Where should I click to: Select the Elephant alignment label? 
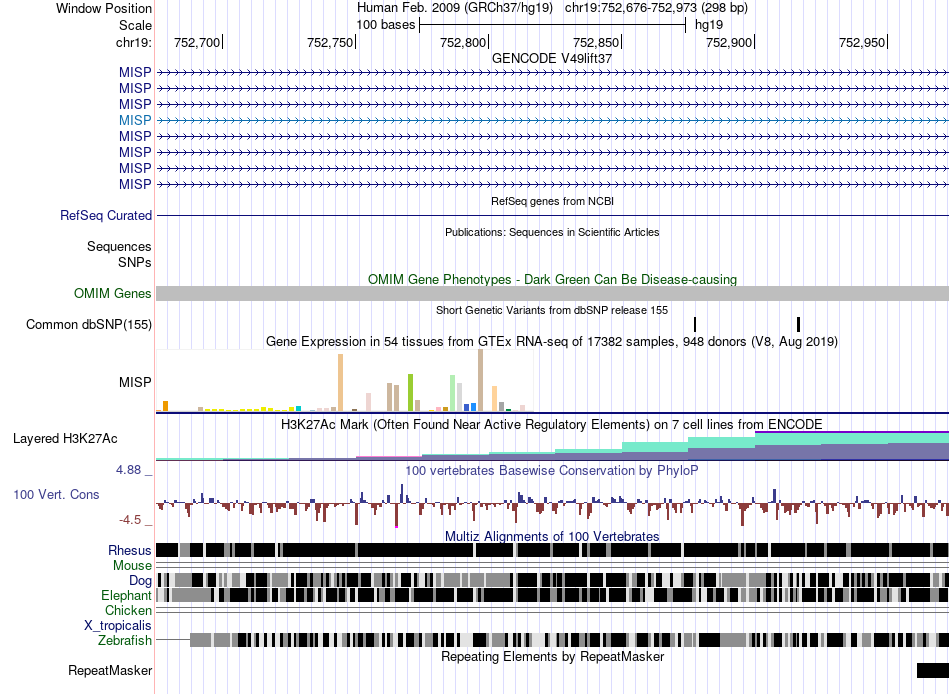[126, 595]
